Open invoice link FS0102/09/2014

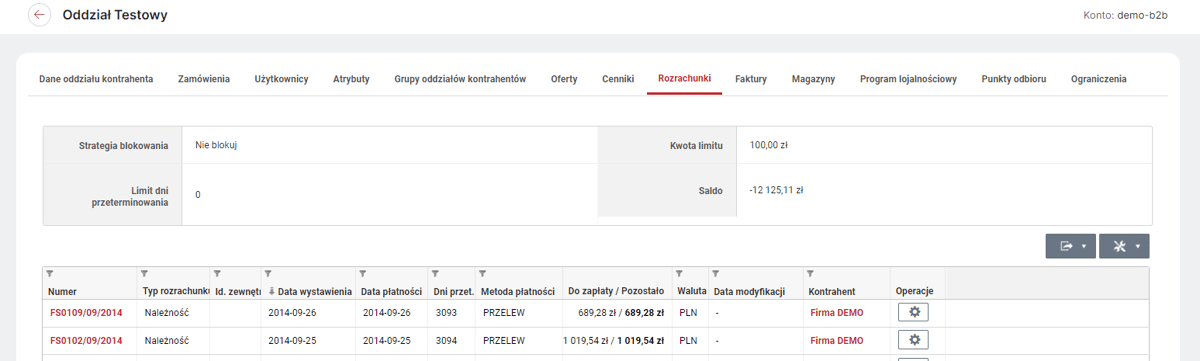86,341
